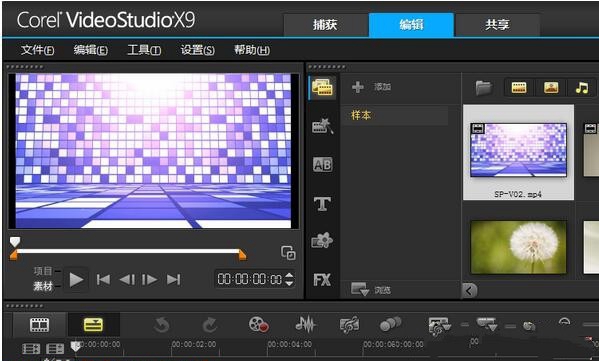The width and height of the screenshot is (599, 361).
Task: Click the orange mark-in trim handle
Action: [x=14, y=255]
